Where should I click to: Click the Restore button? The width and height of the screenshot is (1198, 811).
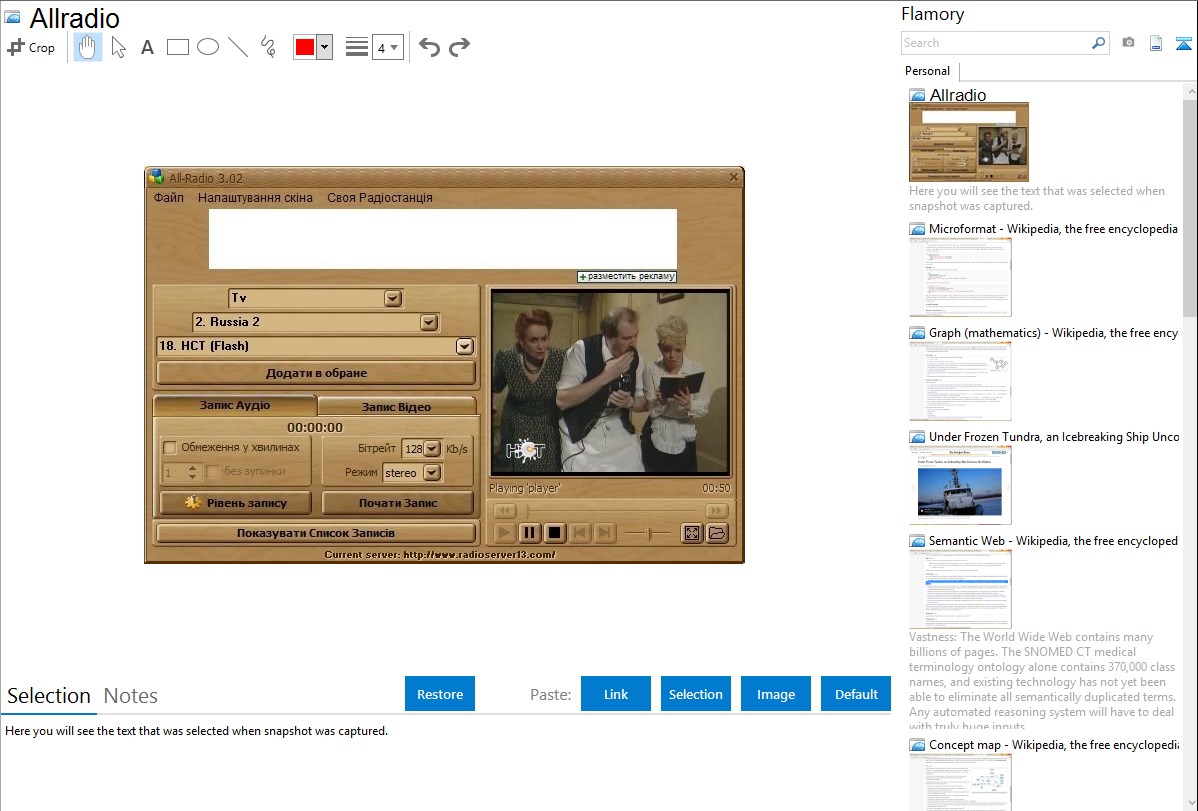point(440,694)
